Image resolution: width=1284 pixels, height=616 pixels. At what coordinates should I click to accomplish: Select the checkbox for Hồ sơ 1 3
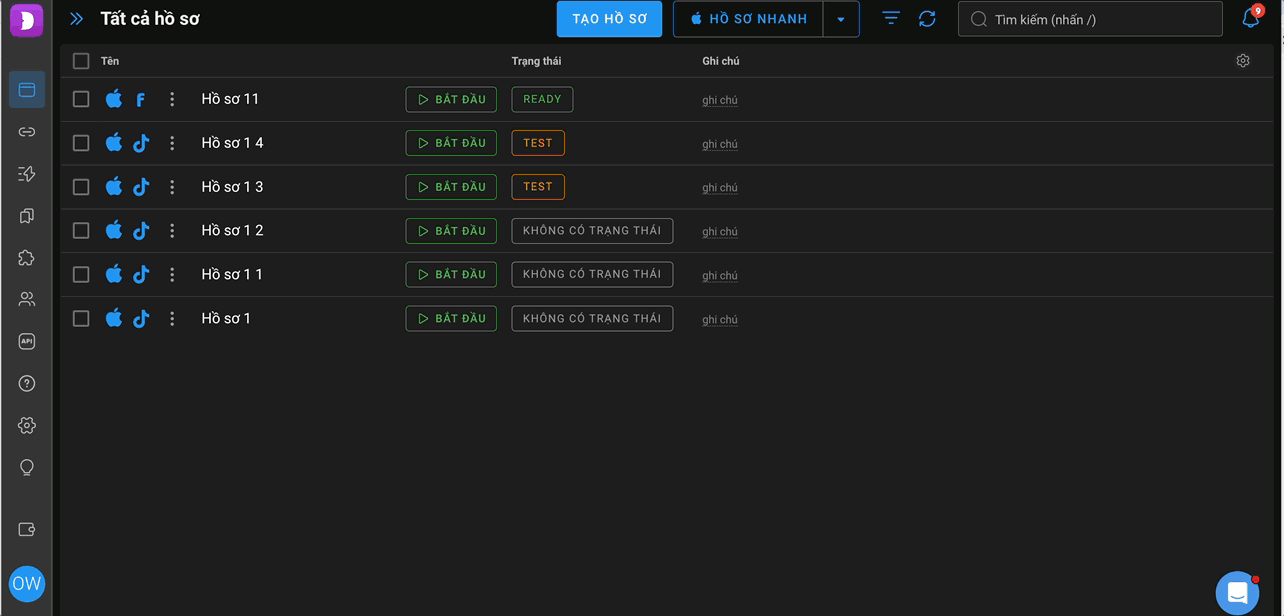pos(81,187)
